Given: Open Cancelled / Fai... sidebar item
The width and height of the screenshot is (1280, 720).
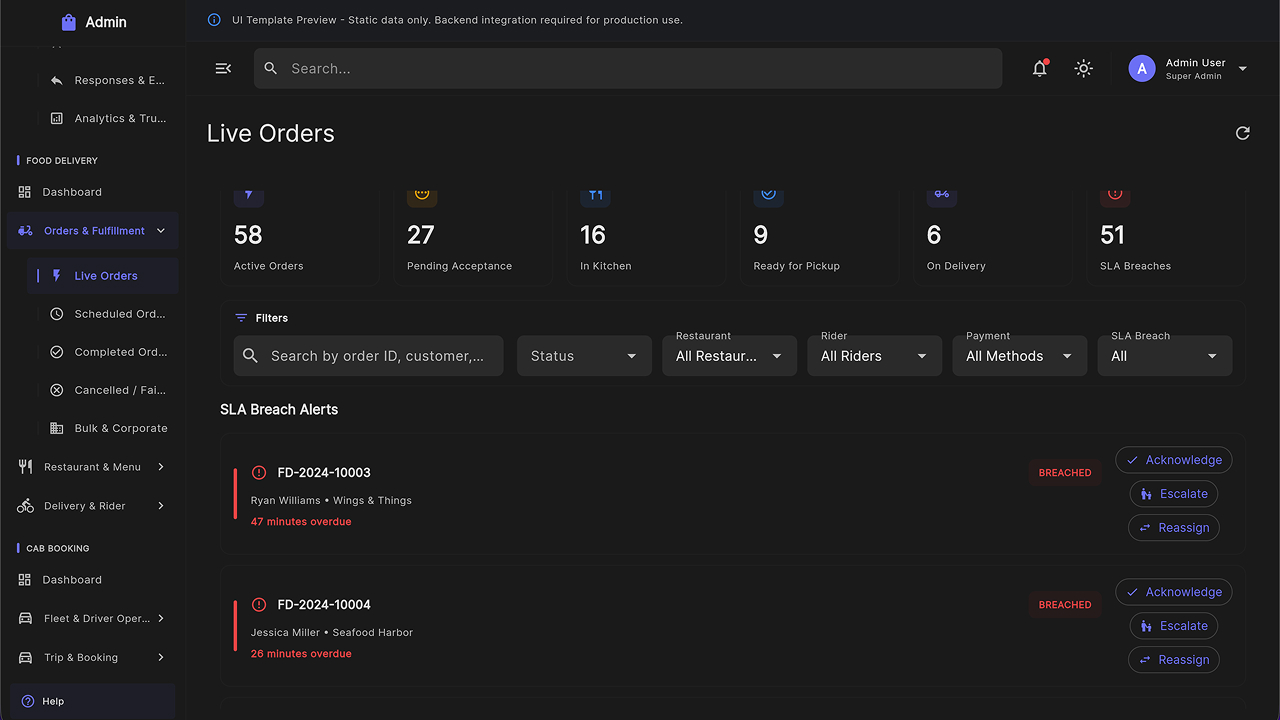Looking at the screenshot, I should (104, 390).
